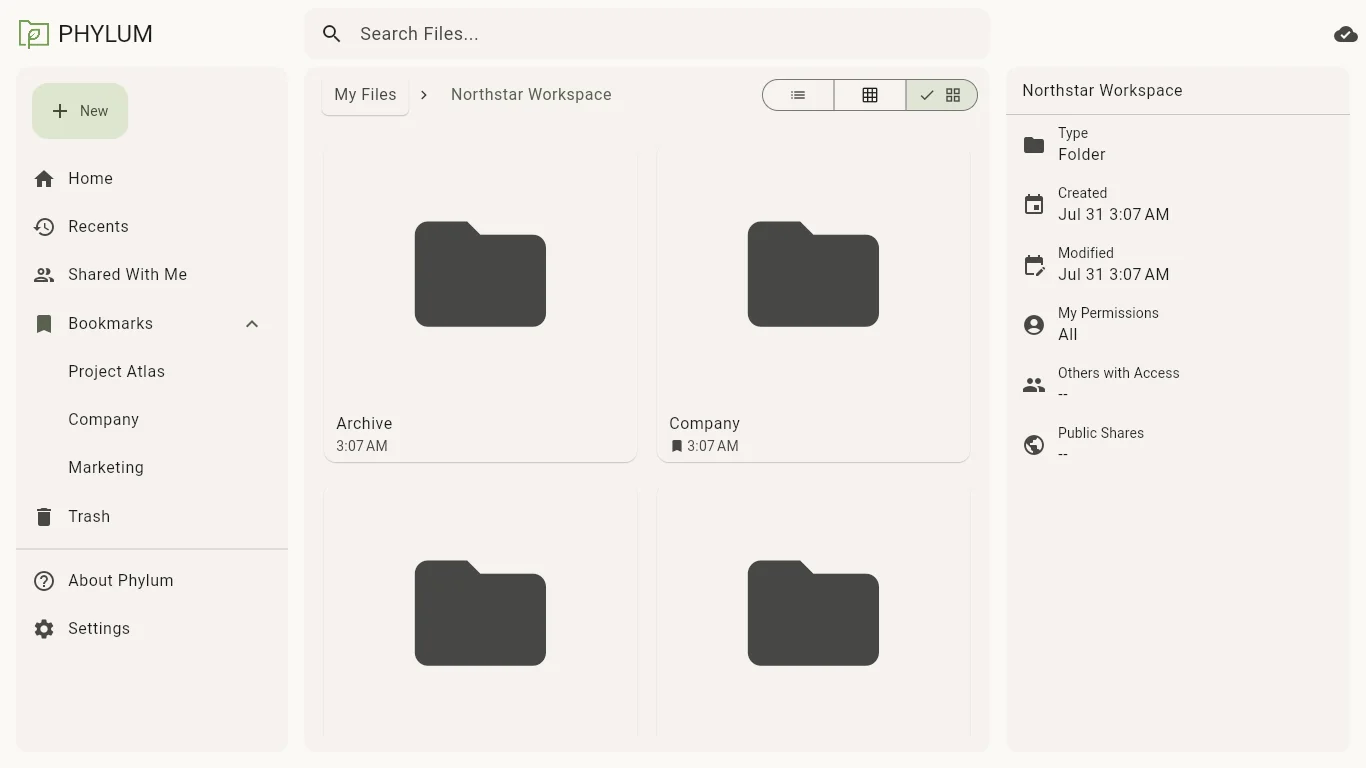Click the Created date Jul 31 3:07 AM
1366x768 pixels.
click(1114, 215)
